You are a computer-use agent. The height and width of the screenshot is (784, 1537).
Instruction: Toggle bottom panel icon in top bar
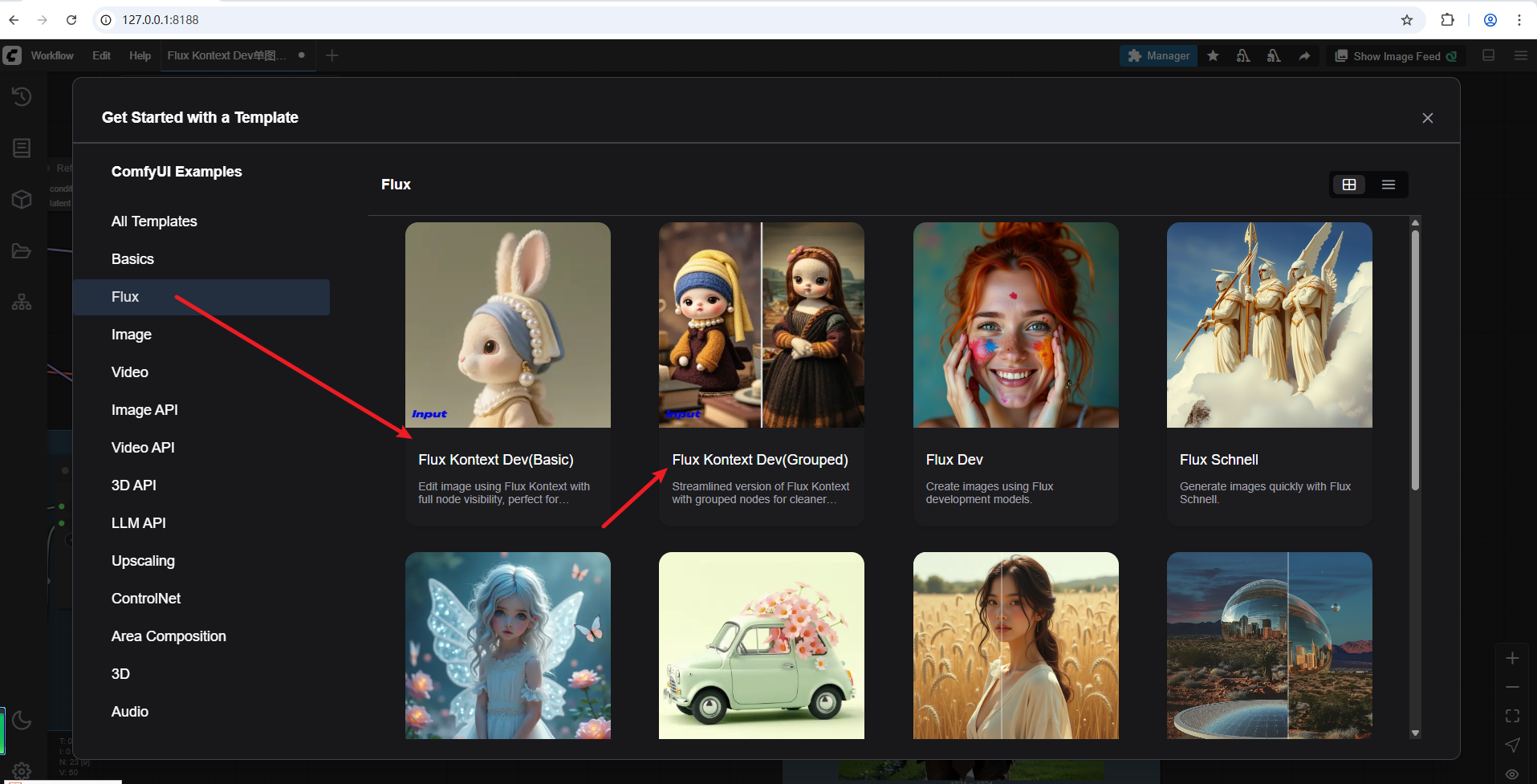1489,55
